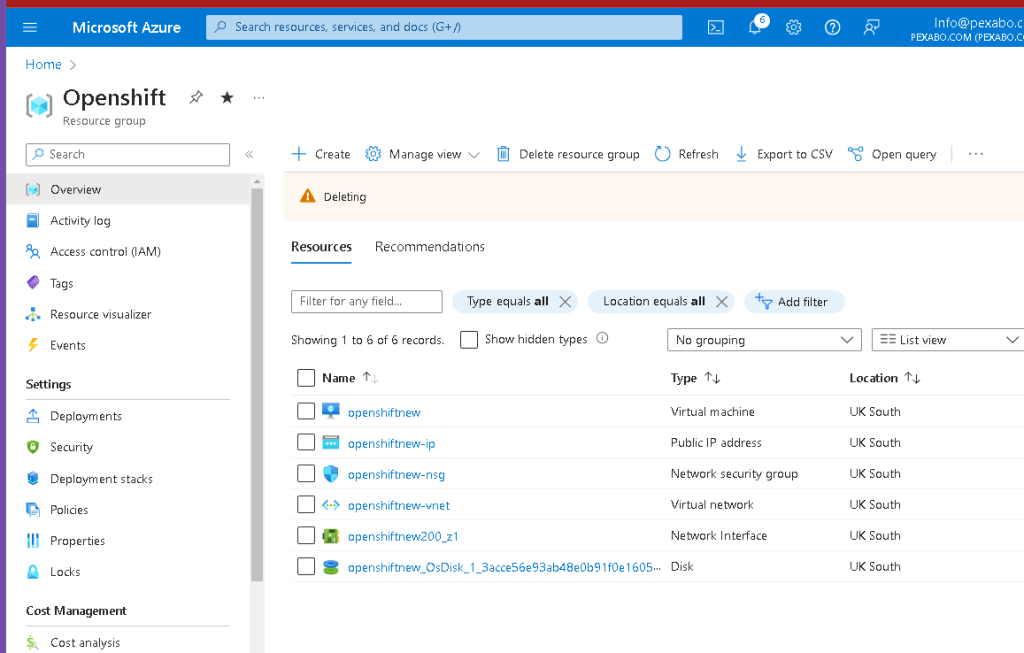The width and height of the screenshot is (1024, 653).
Task: Remove the Type equals all filter
Action: click(566, 302)
